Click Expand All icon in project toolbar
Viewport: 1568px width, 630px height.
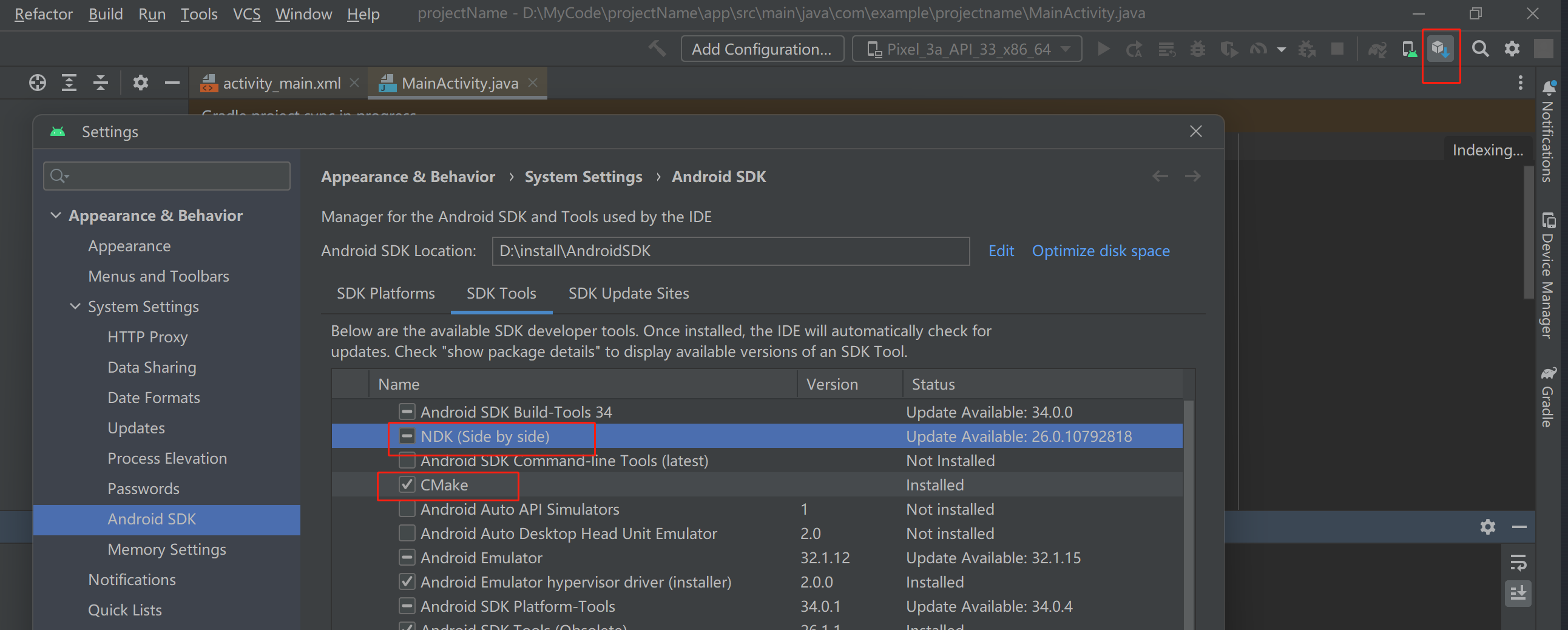(69, 83)
